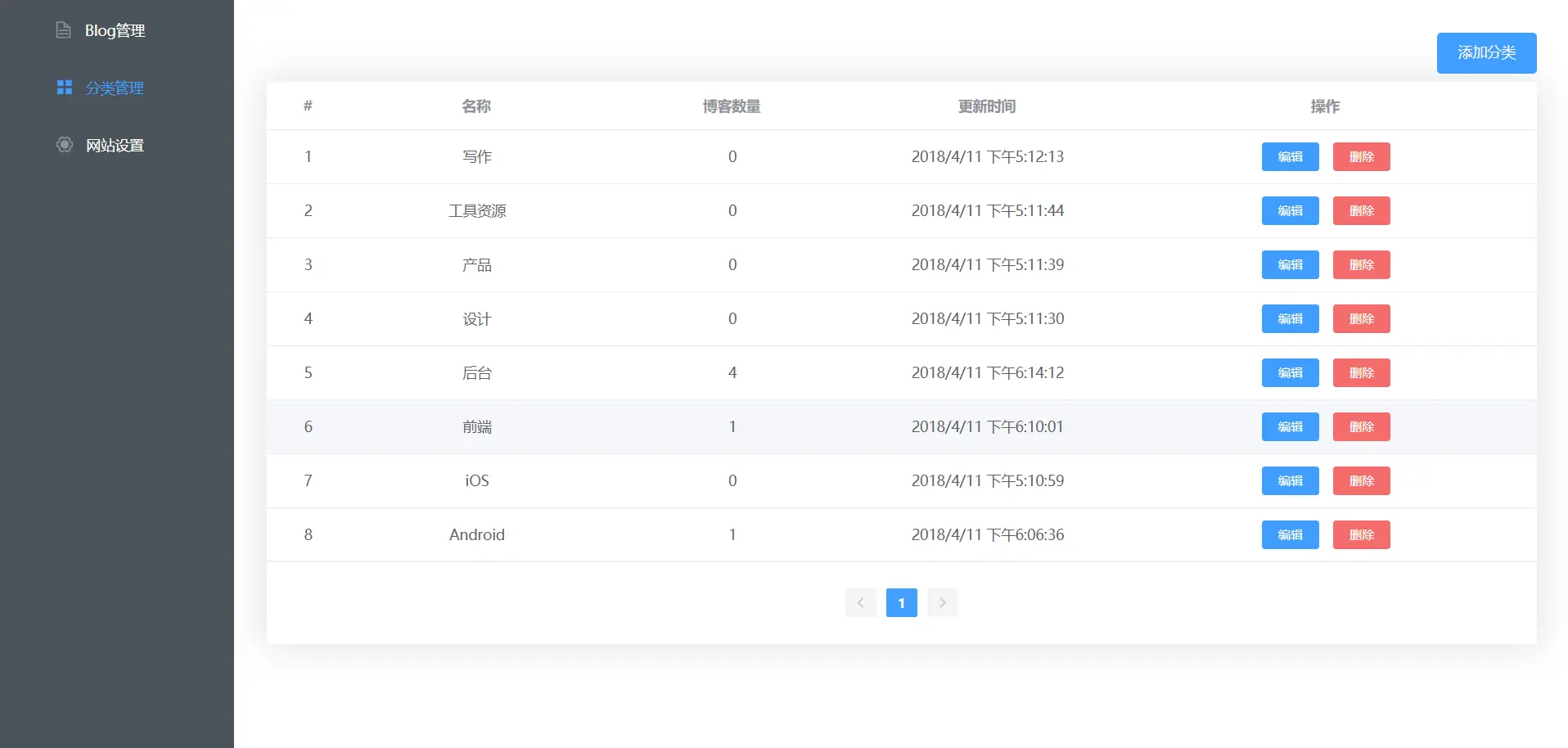Screen dimensions: 1568x748
Task: Click the 工具资源 name cell
Action: (476, 210)
